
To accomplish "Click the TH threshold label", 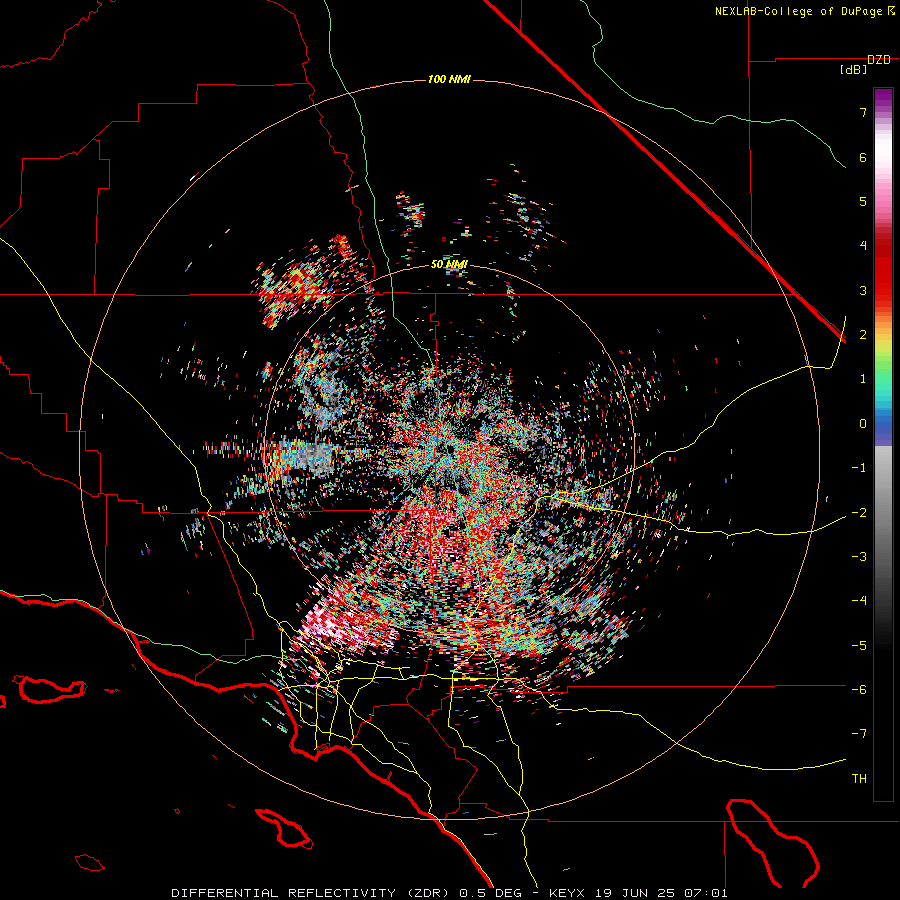I will pyautogui.click(x=859, y=779).
